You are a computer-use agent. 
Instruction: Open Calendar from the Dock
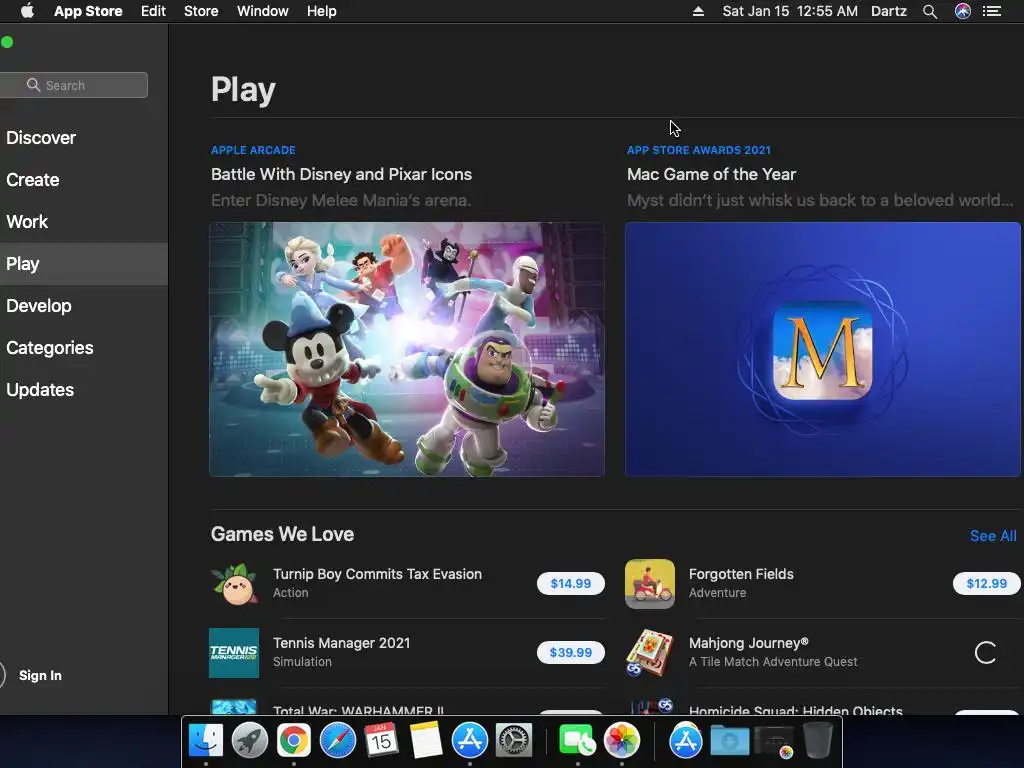coord(381,741)
